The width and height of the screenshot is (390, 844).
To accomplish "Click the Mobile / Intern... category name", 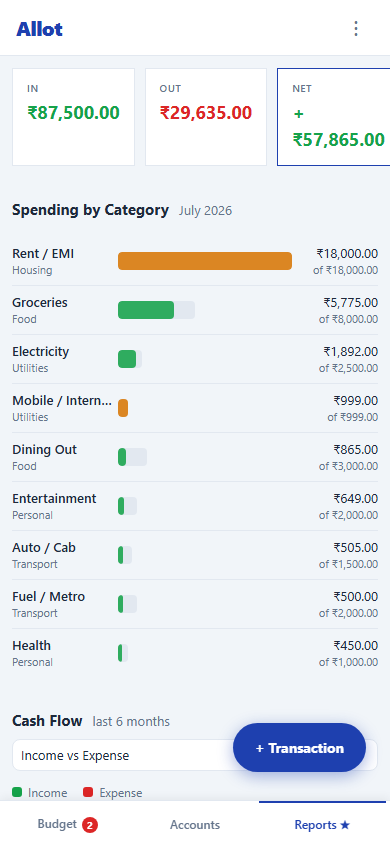I will point(62,400).
